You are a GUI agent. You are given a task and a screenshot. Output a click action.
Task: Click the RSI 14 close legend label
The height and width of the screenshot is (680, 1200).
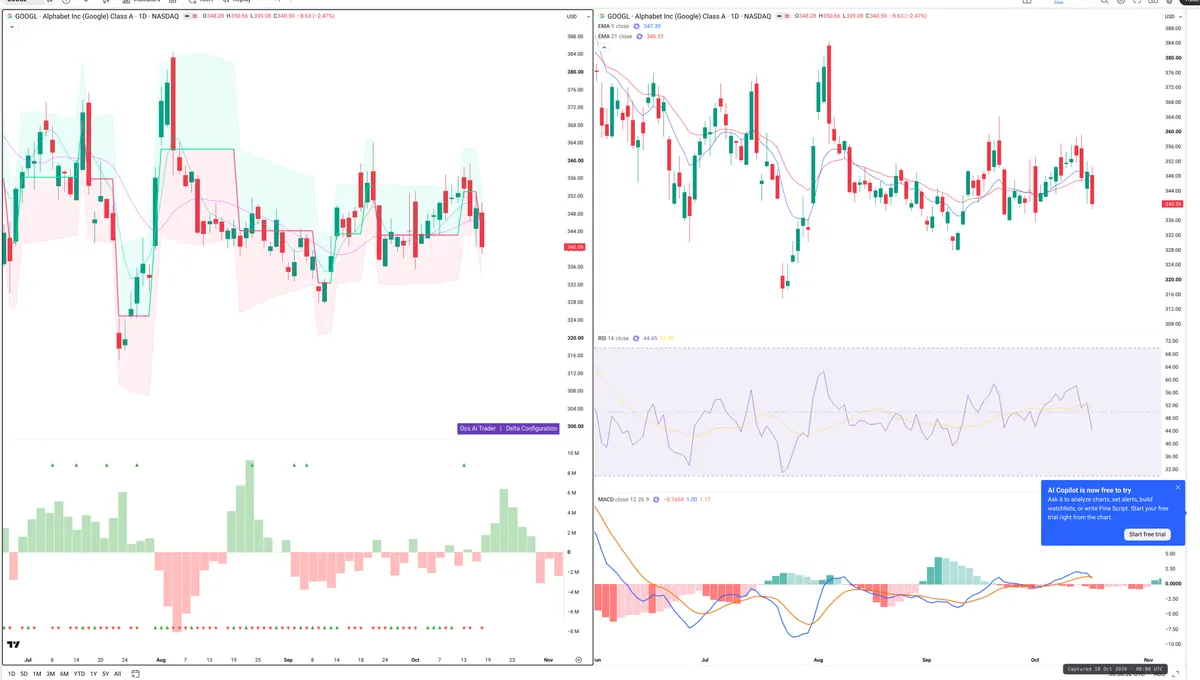coord(613,338)
